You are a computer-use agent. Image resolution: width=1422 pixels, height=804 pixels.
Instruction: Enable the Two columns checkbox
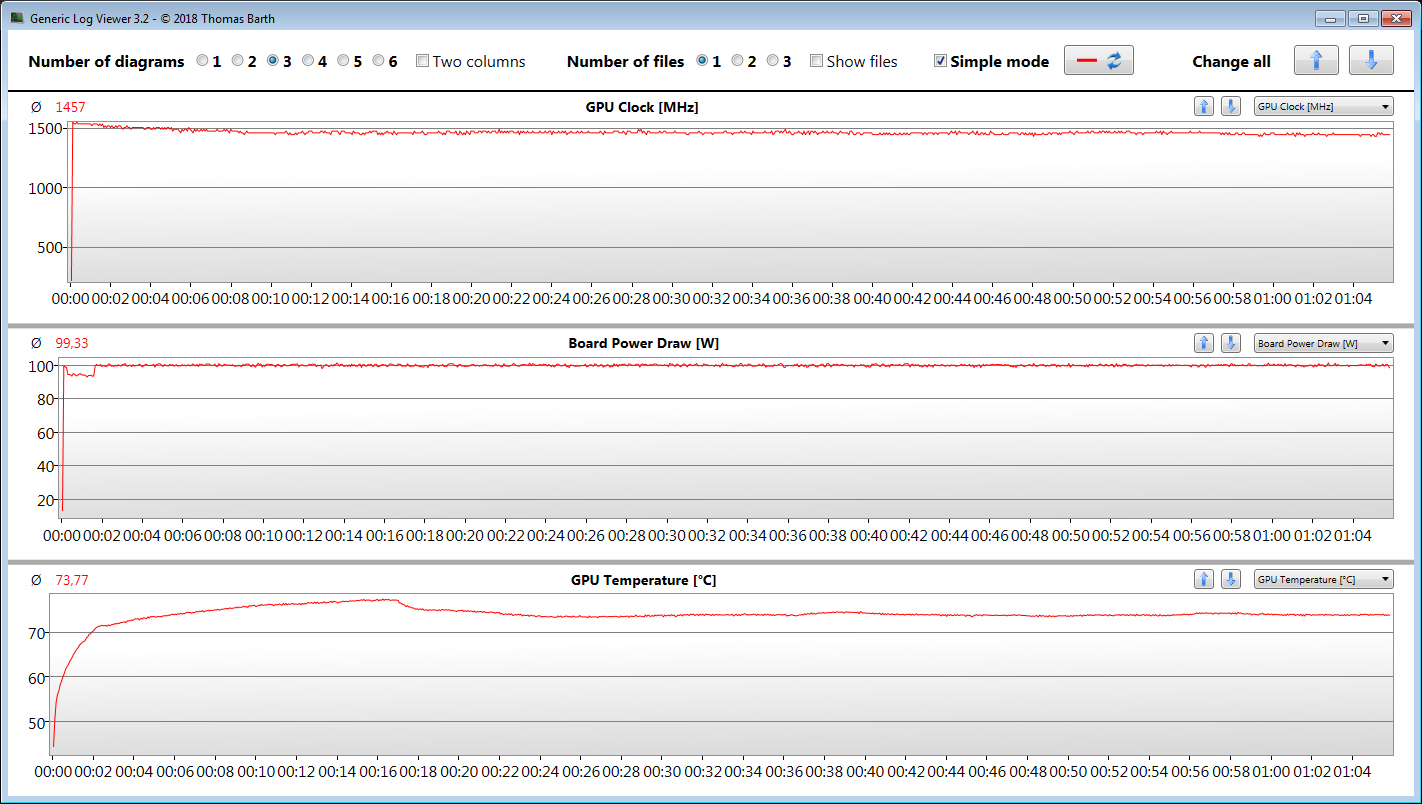click(422, 61)
